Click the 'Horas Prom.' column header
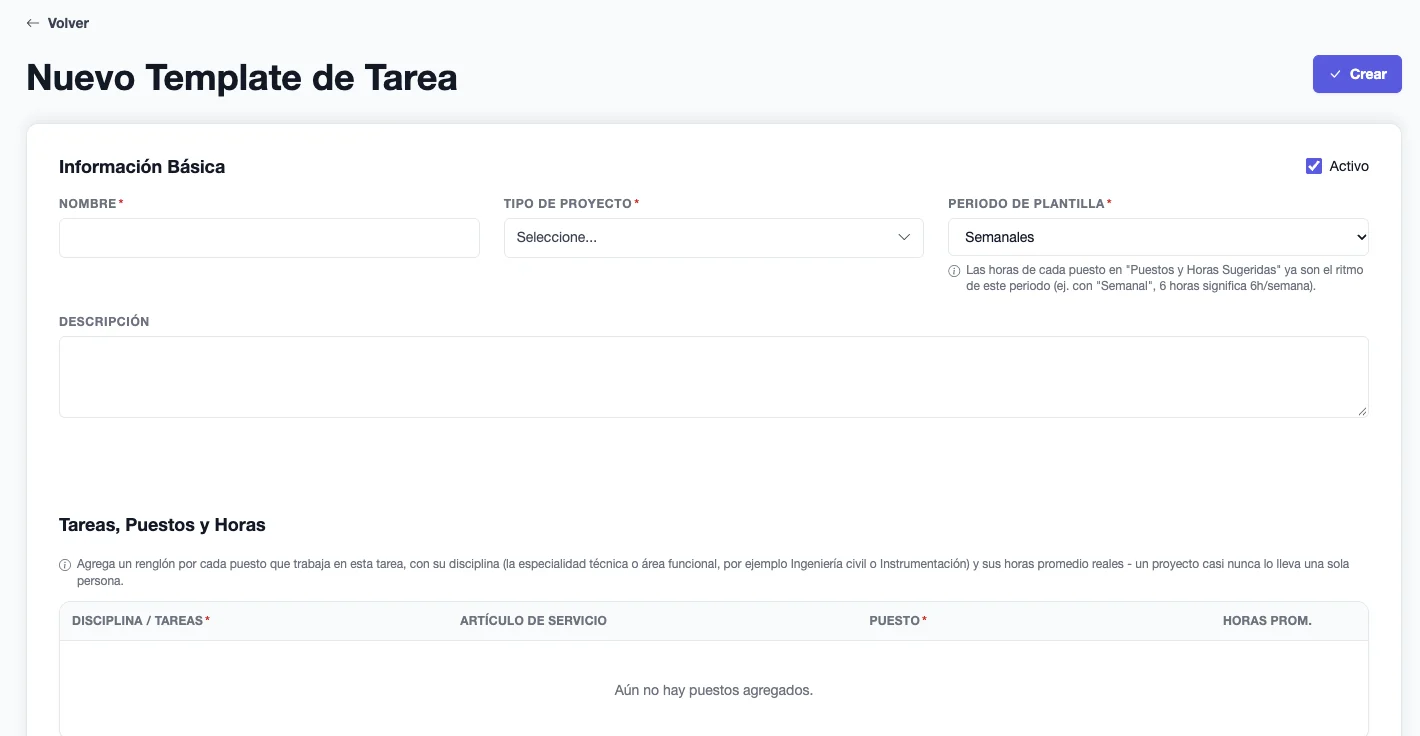 tap(1267, 621)
